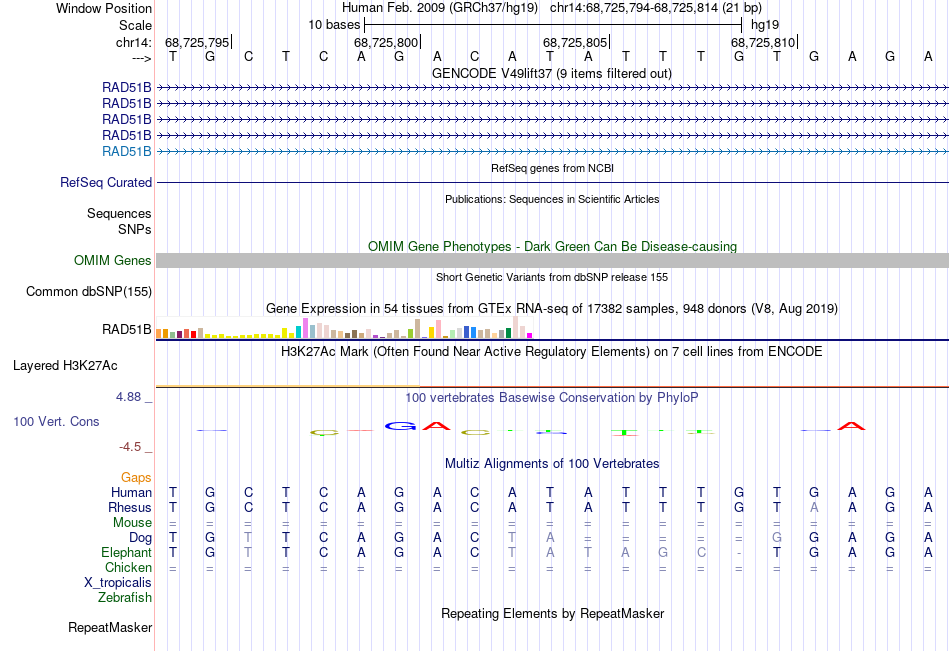Open Multiz Alignments of 100 Vertebrates title
950x651 pixels.
pos(552,464)
